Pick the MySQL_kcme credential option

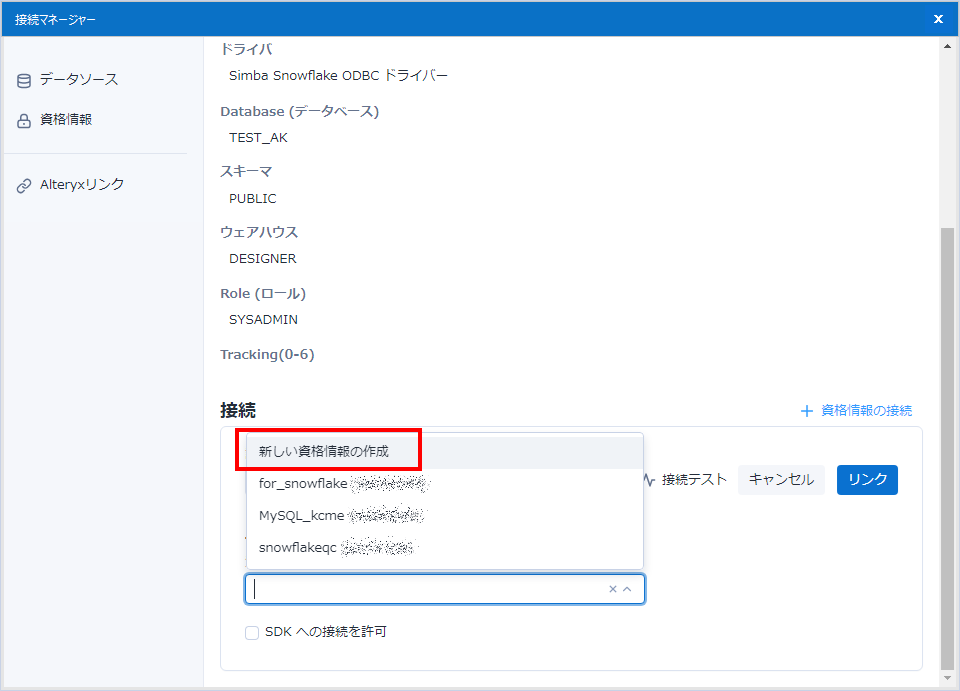(x=301, y=516)
